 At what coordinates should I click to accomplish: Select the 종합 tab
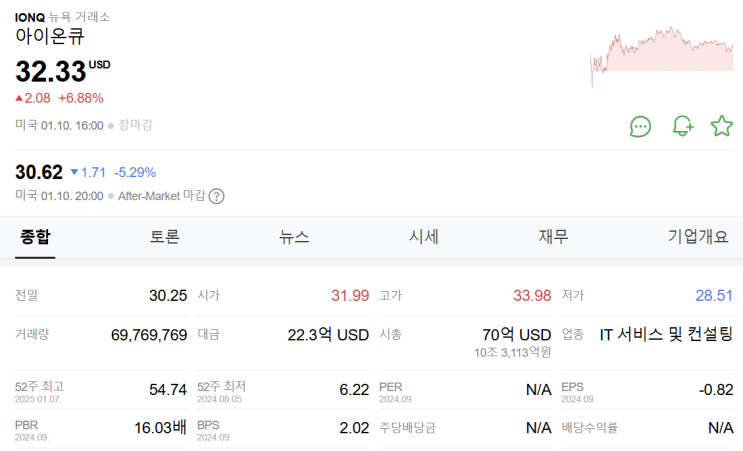[x=35, y=237]
